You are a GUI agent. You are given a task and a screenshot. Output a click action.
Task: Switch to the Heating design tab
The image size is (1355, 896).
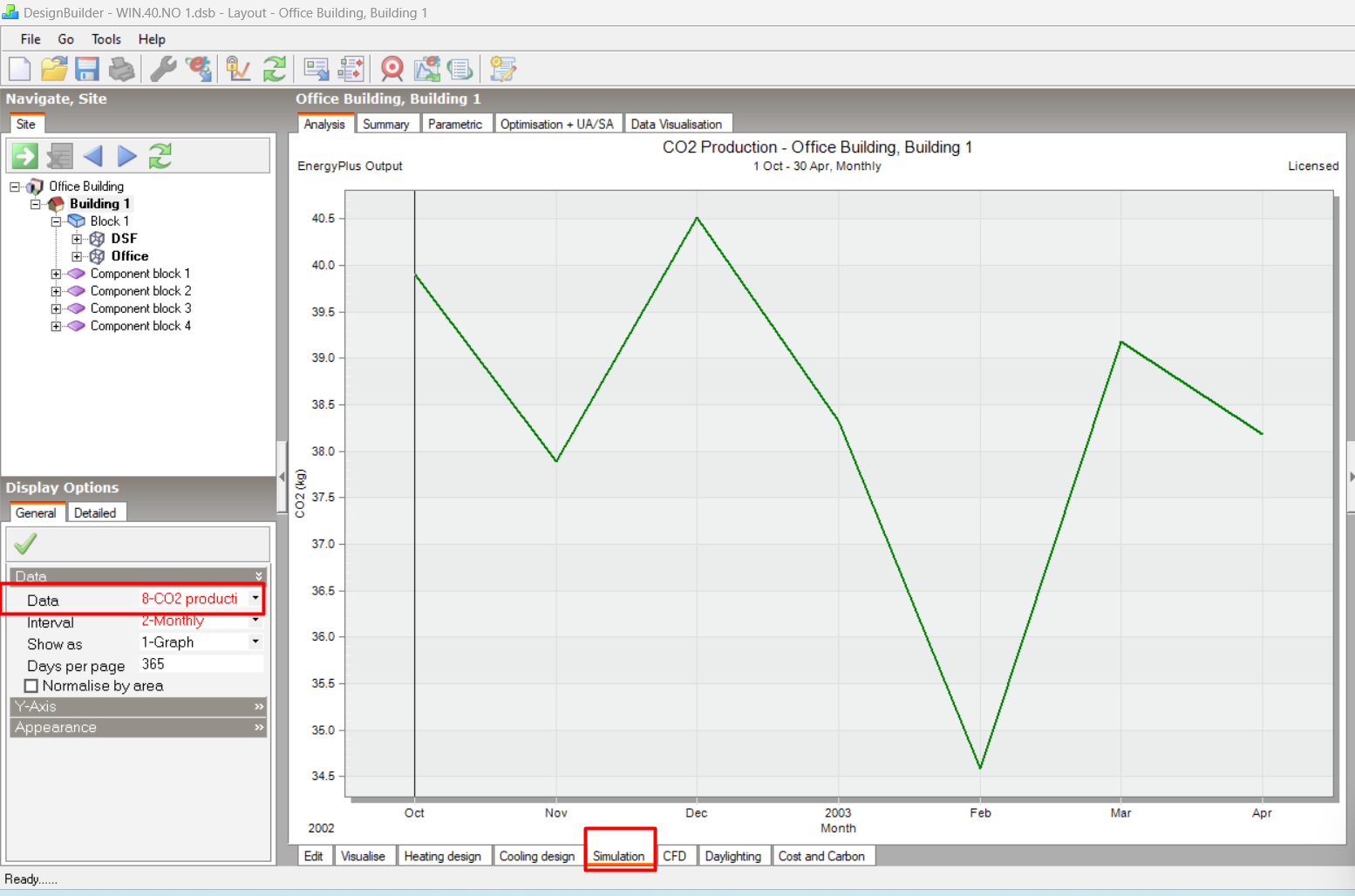point(443,856)
